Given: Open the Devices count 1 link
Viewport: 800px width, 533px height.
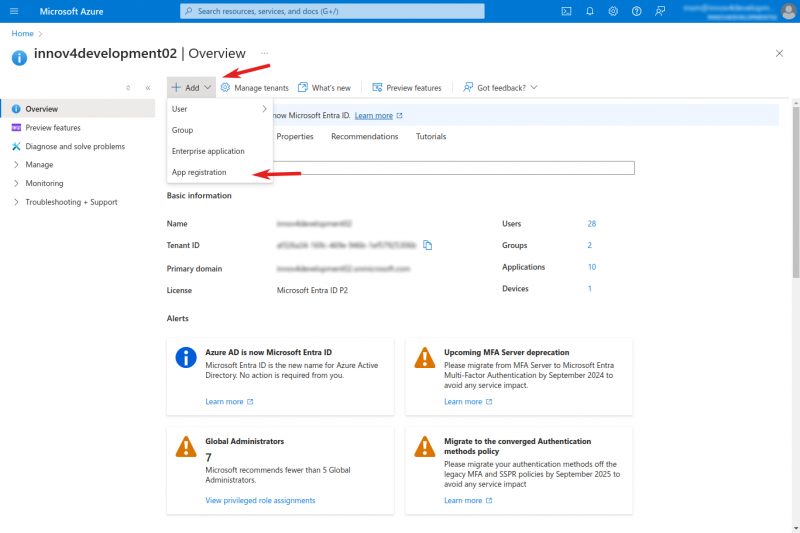Looking at the screenshot, I should [x=590, y=289].
